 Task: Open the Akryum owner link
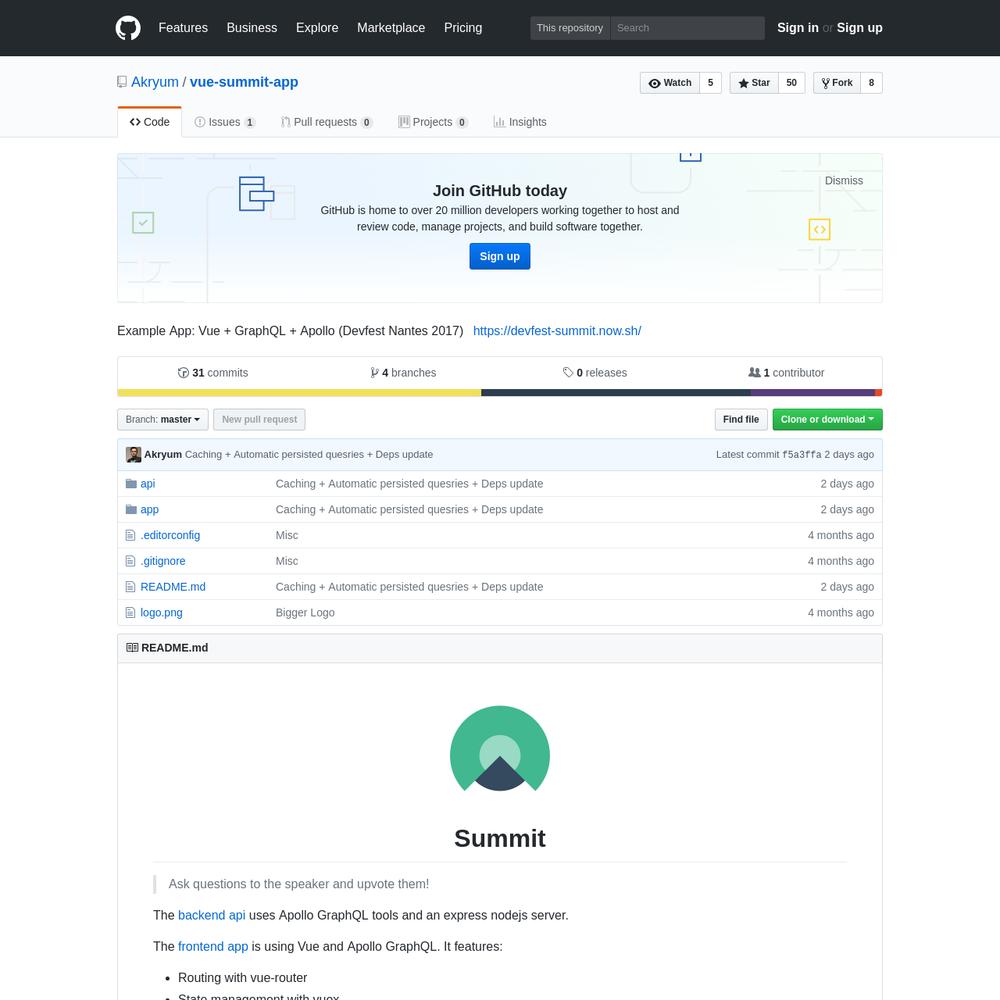155,82
